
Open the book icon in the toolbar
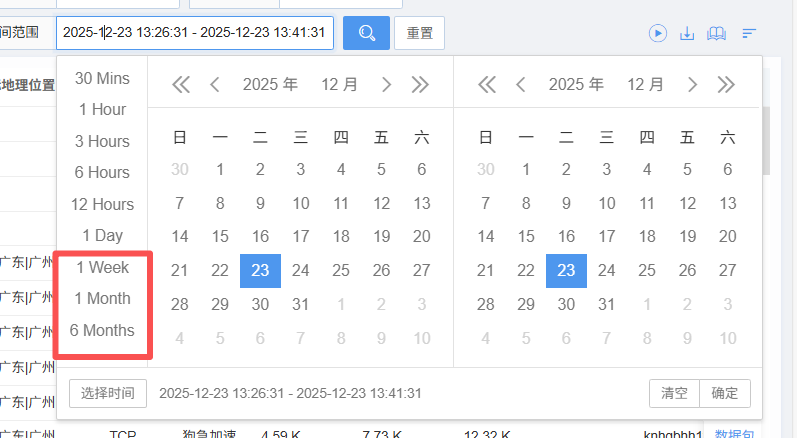[716, 33]
